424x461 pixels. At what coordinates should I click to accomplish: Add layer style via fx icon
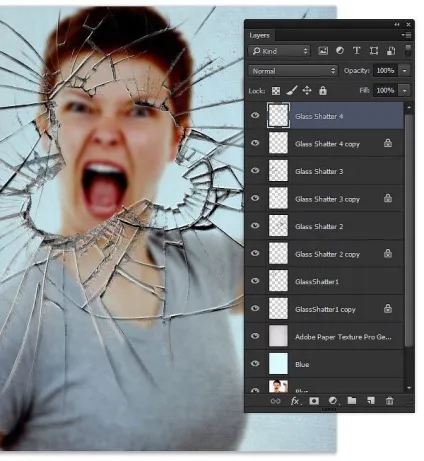click(x=295, y=401)
